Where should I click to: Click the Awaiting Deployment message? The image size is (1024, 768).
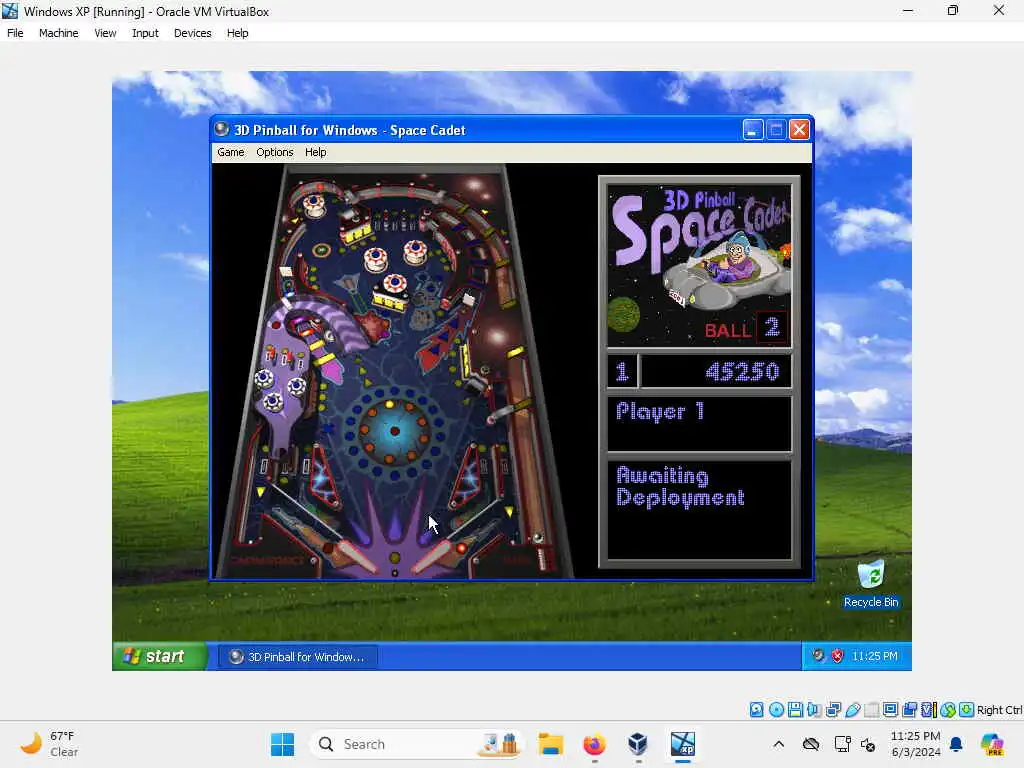click(680, 487)
